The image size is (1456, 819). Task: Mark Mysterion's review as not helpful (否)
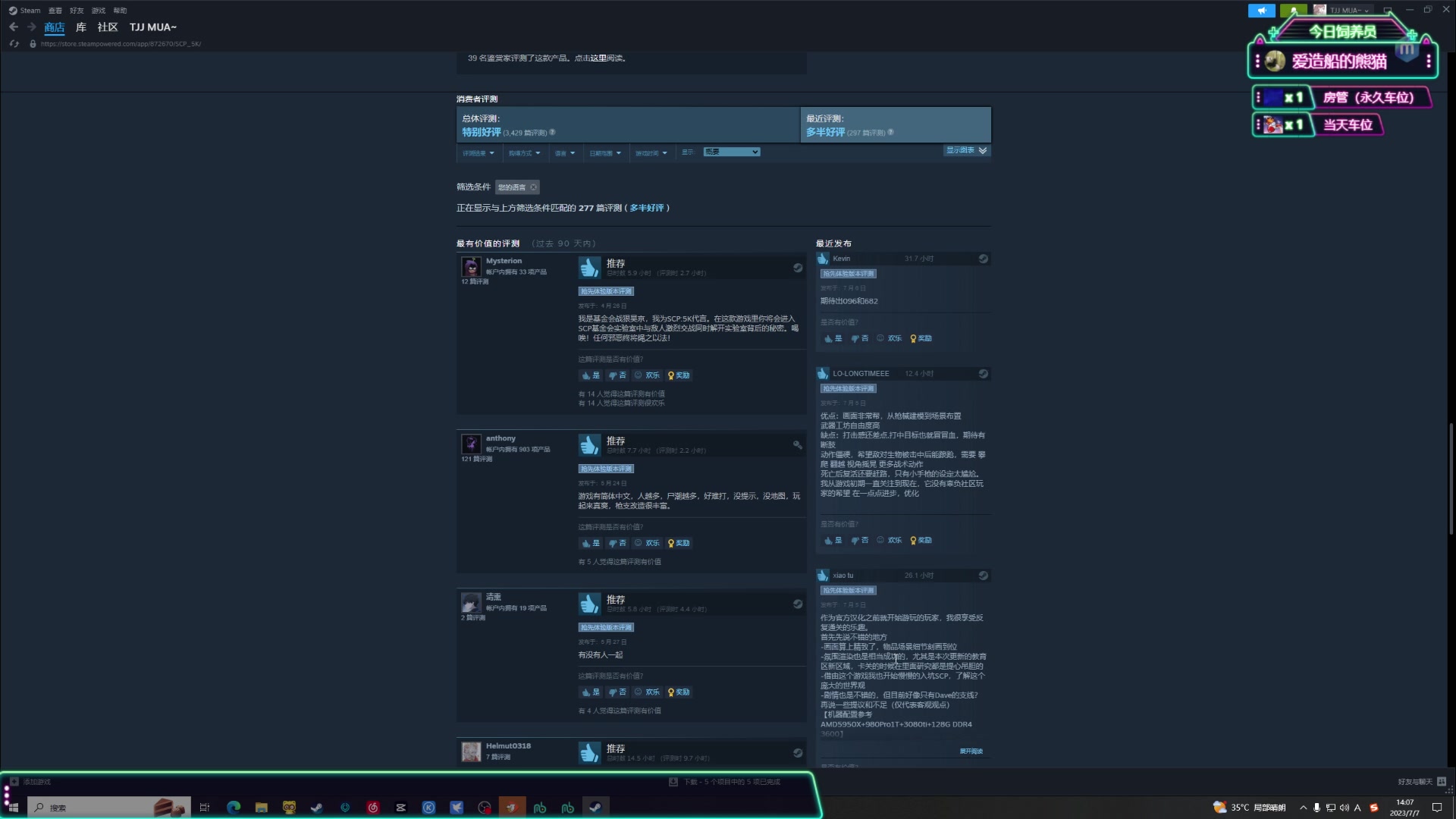617,375
